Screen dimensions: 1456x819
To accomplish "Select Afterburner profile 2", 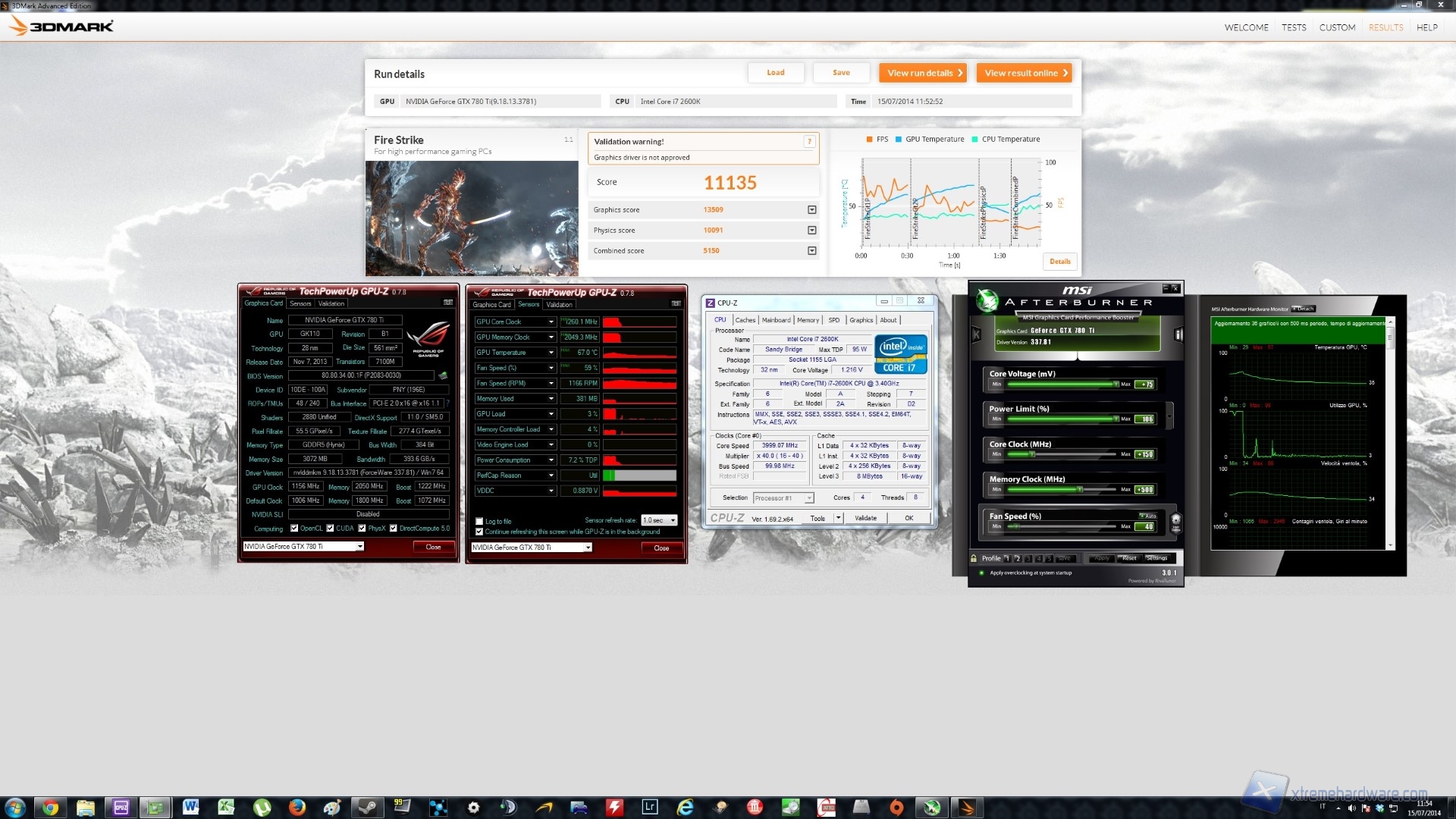I will tap(1018, 559).
